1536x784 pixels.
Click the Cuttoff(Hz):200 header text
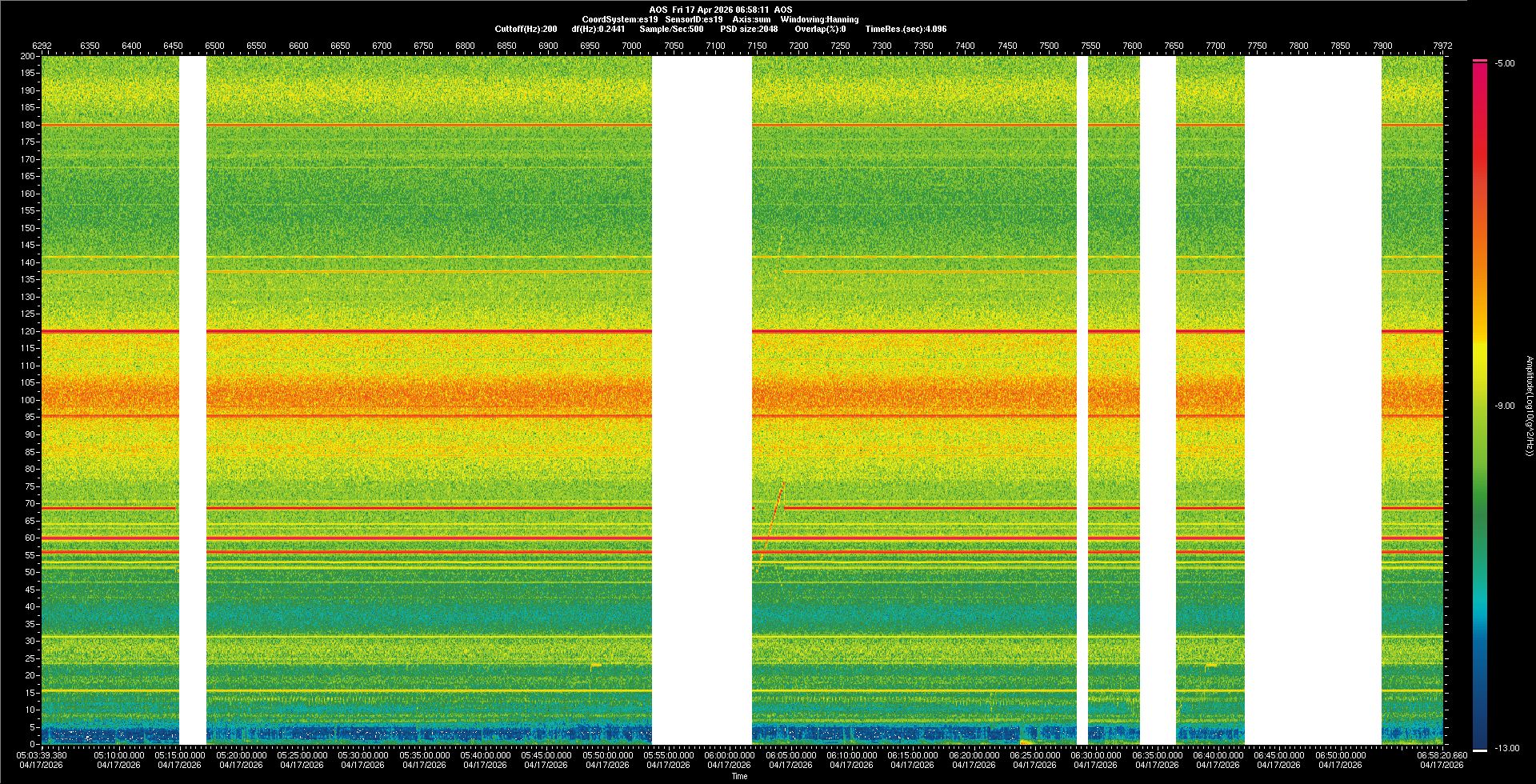coord(526,29)
